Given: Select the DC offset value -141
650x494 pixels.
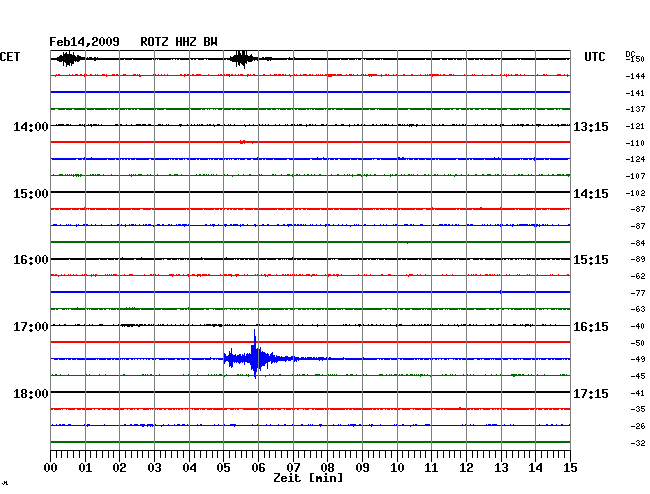Looking at the screenshot, I should coord(635,93).
